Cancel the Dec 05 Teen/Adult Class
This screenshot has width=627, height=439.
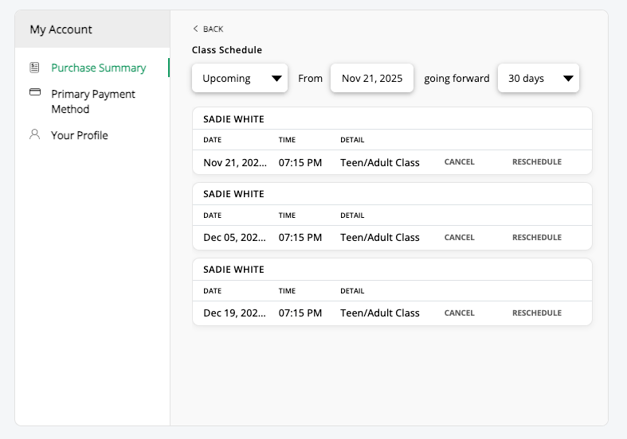[459, 238]
